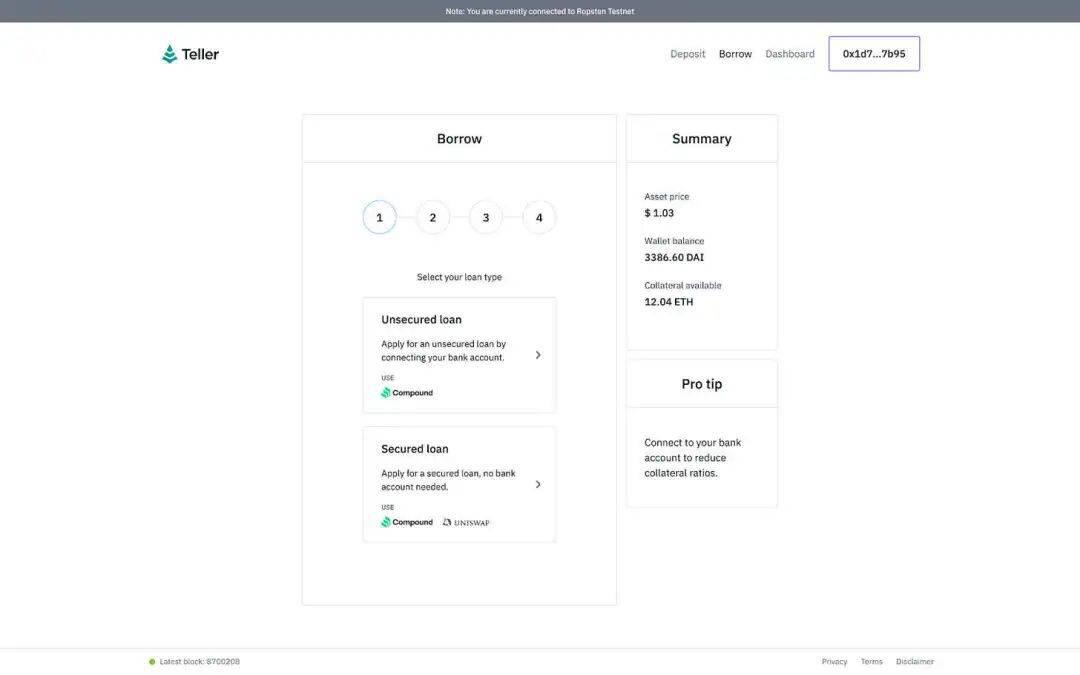Choose the Unsecured loan heading
Screen dimensions: 1080x675
(x=421, y=320)
